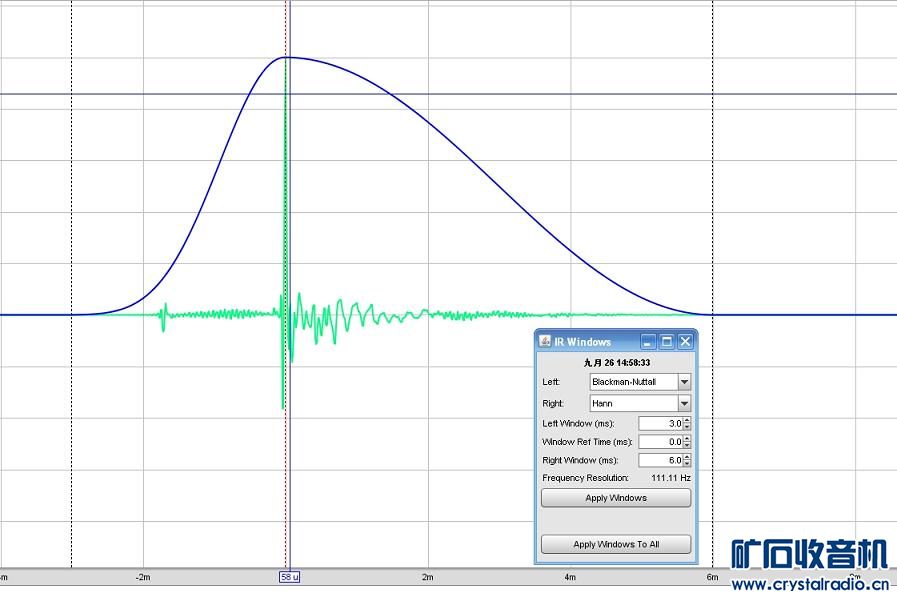
Task: Focus the Window Ref Time (ms) field
Action: 660,442
